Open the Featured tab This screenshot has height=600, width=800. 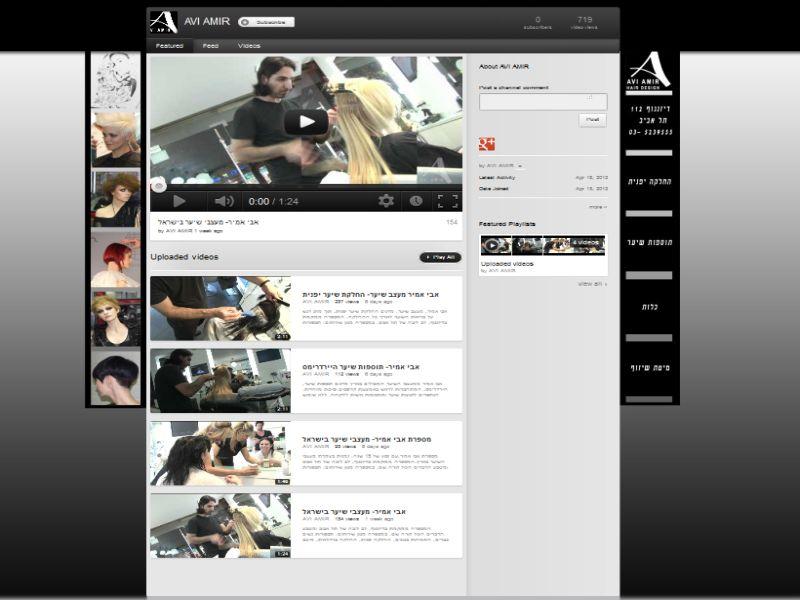pos(169,45)
